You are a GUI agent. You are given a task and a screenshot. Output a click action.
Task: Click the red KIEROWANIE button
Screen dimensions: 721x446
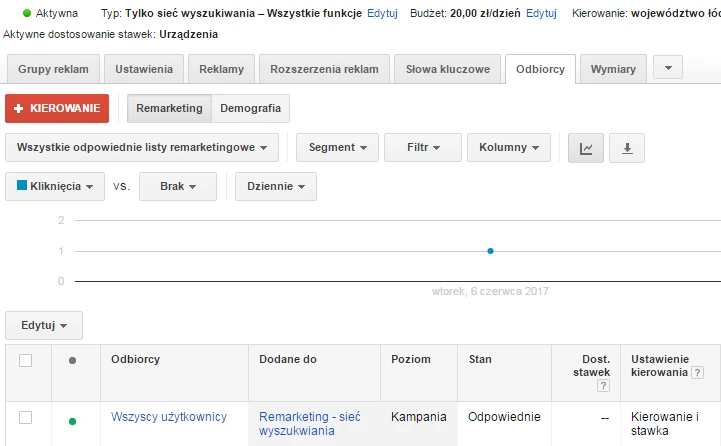[57, 109]
